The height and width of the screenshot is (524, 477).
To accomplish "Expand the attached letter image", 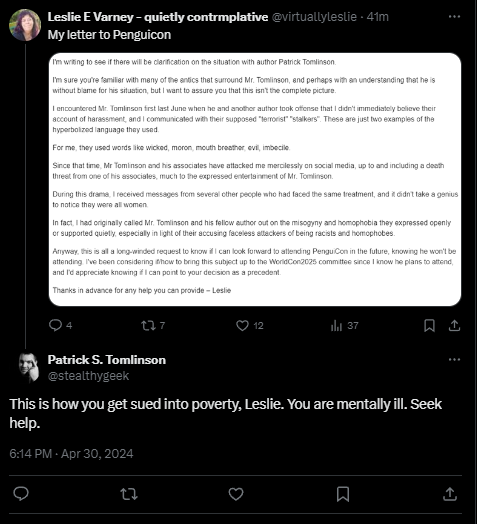I will (255, 179).
